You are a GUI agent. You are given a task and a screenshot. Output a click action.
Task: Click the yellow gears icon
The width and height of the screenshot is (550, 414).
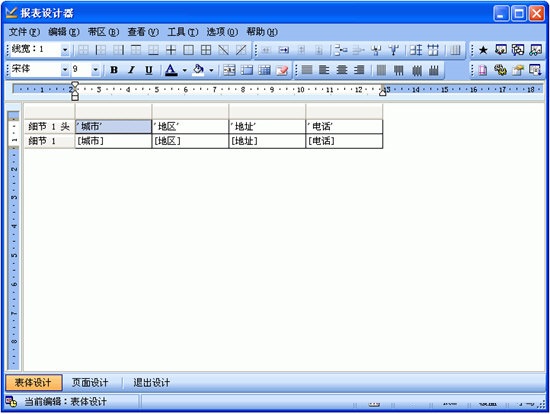click(501, 70)
